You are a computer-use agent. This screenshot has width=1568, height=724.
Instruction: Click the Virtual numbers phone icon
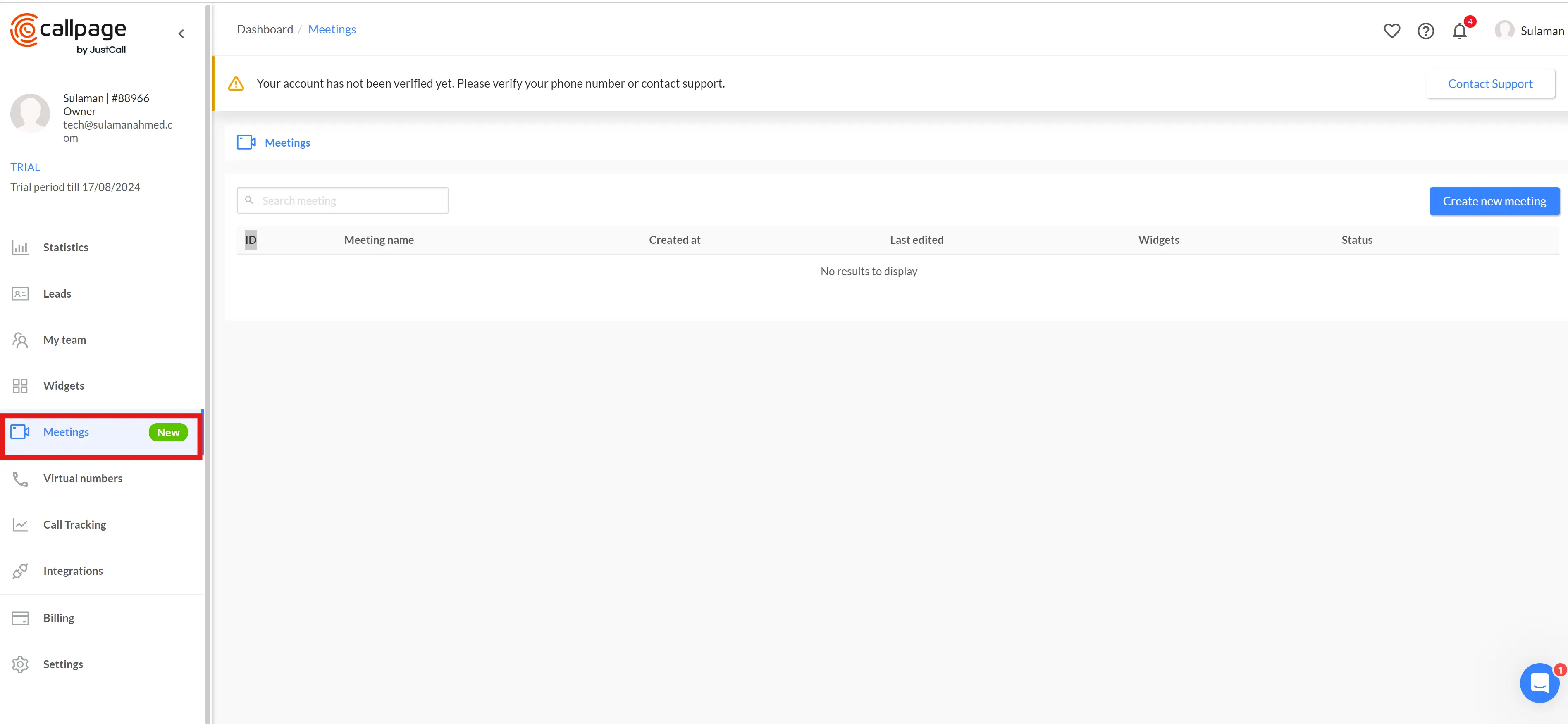20,479
